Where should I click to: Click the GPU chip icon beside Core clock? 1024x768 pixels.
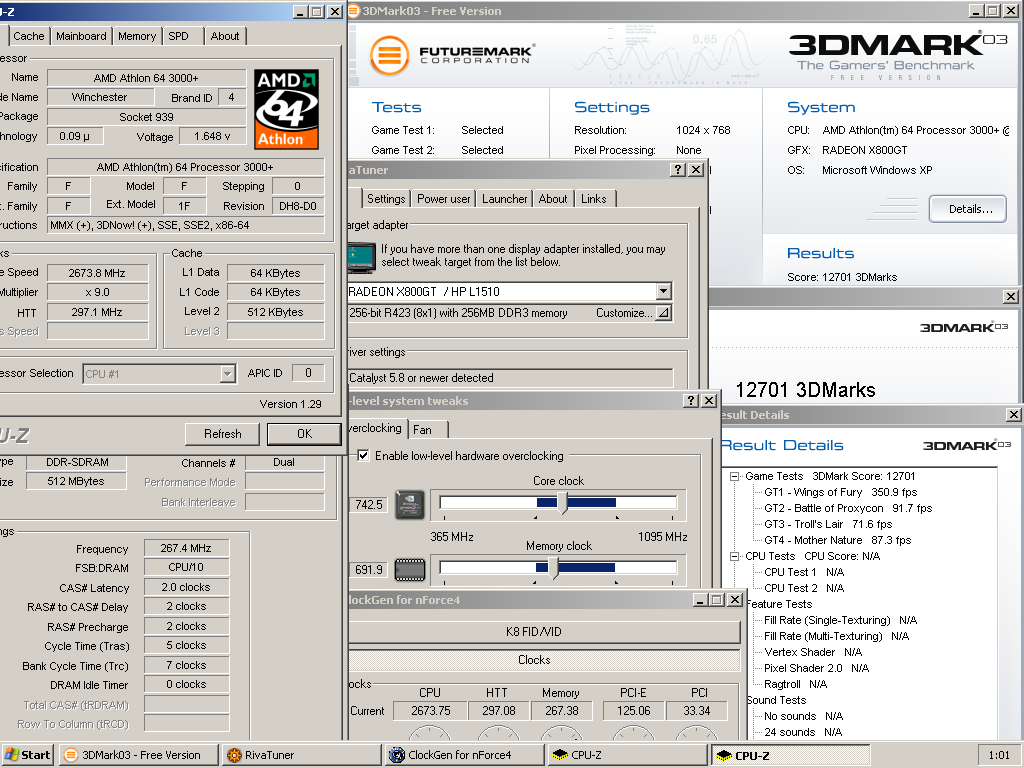[410, 505]
